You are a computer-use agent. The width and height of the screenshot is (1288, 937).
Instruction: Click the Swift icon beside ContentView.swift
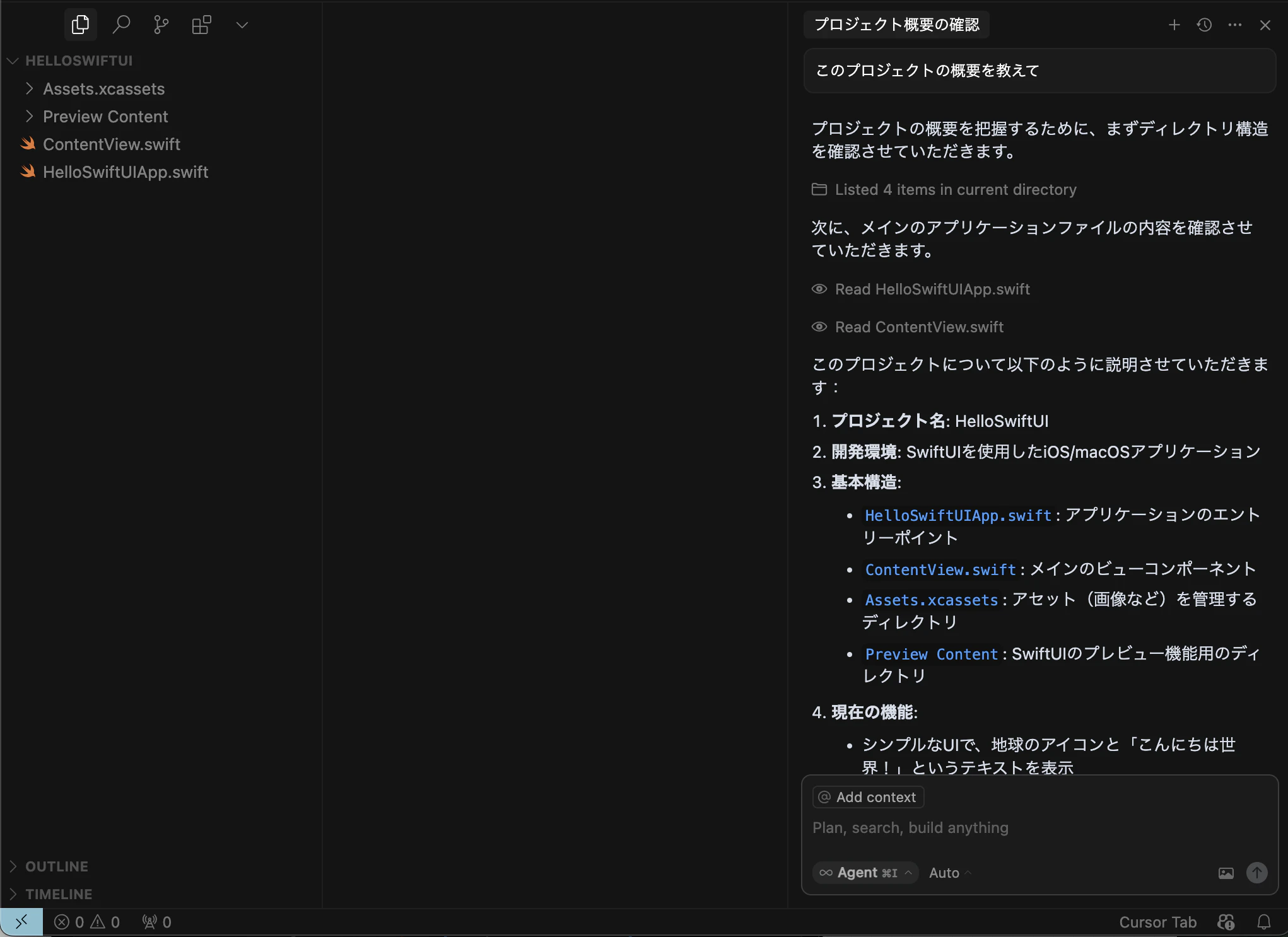(x=28, y=144)
